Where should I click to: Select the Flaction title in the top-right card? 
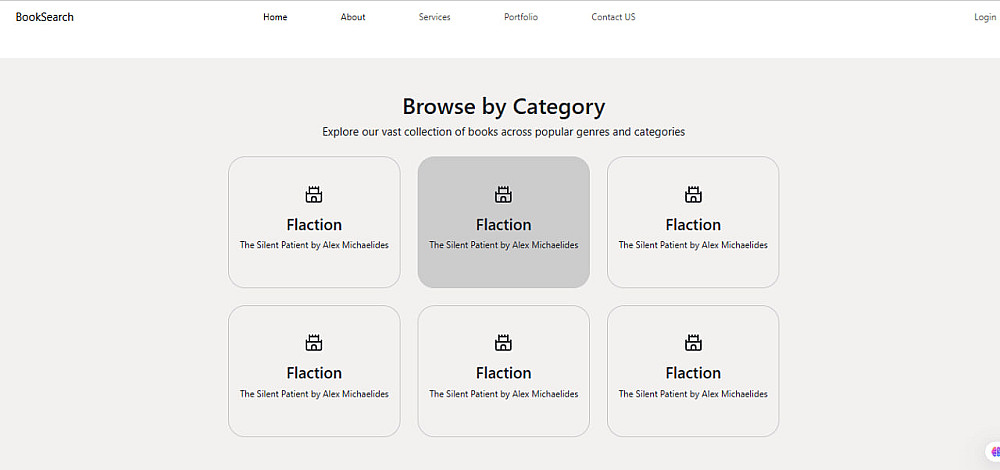(x=693, y=225)
